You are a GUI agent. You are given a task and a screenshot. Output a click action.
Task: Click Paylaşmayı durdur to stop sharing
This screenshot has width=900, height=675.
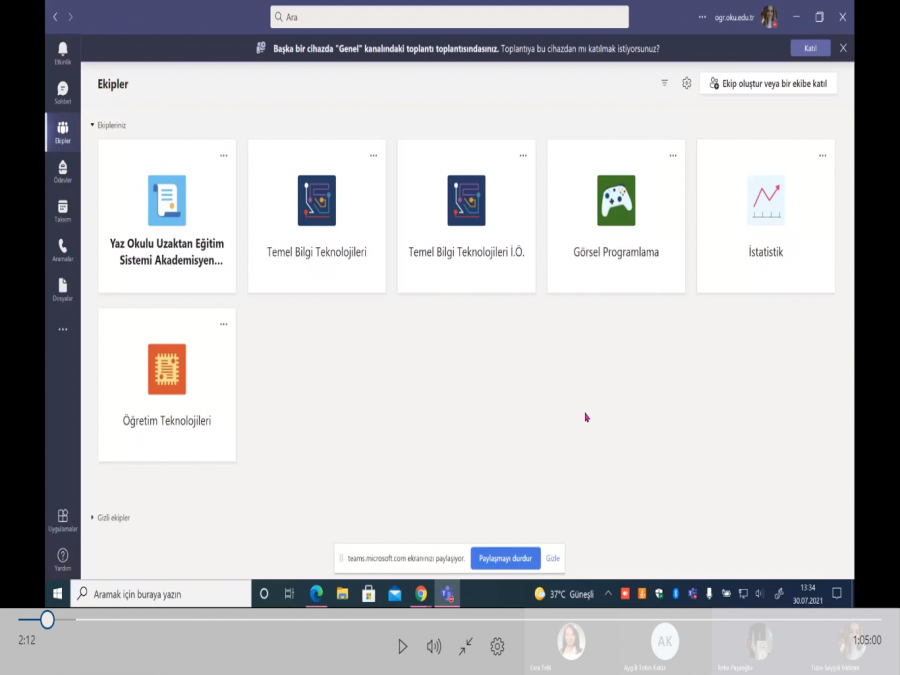(x=505, y=558)
